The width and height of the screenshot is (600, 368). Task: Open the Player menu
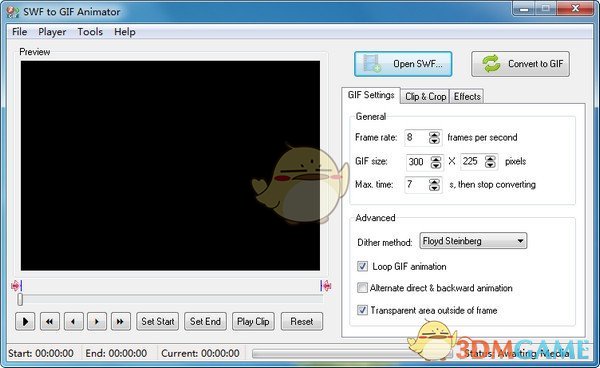pos(52,32)
